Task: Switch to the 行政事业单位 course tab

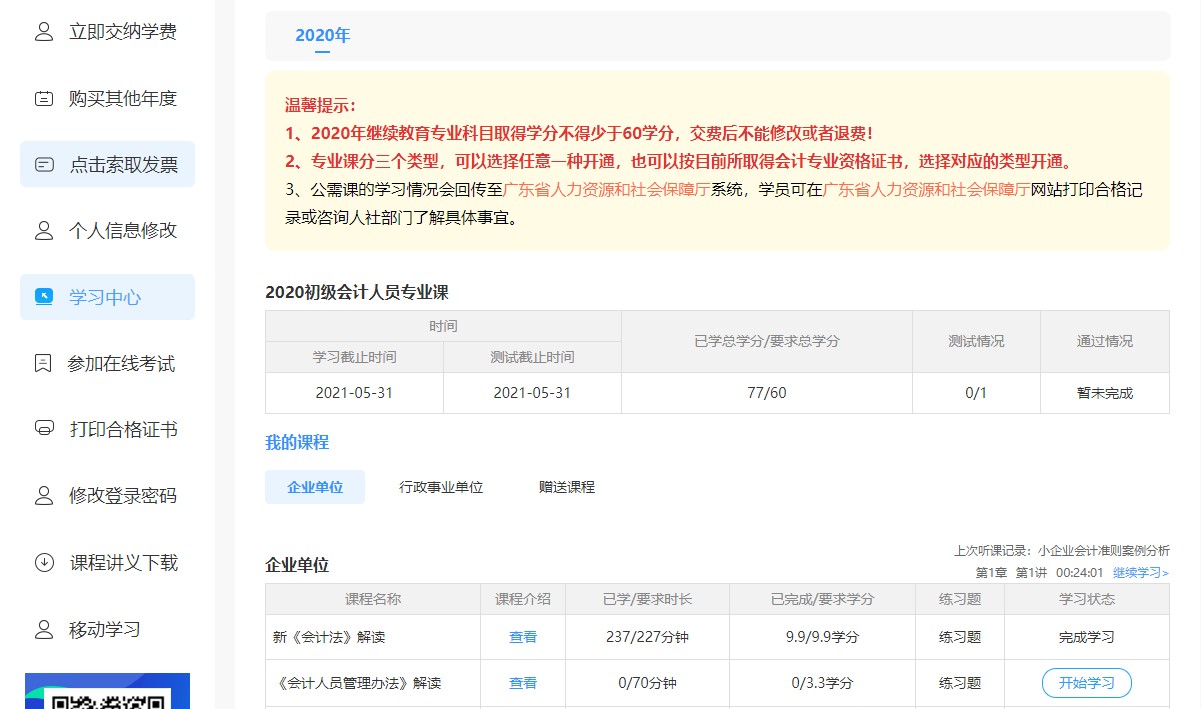Action: tap(441, 486)
